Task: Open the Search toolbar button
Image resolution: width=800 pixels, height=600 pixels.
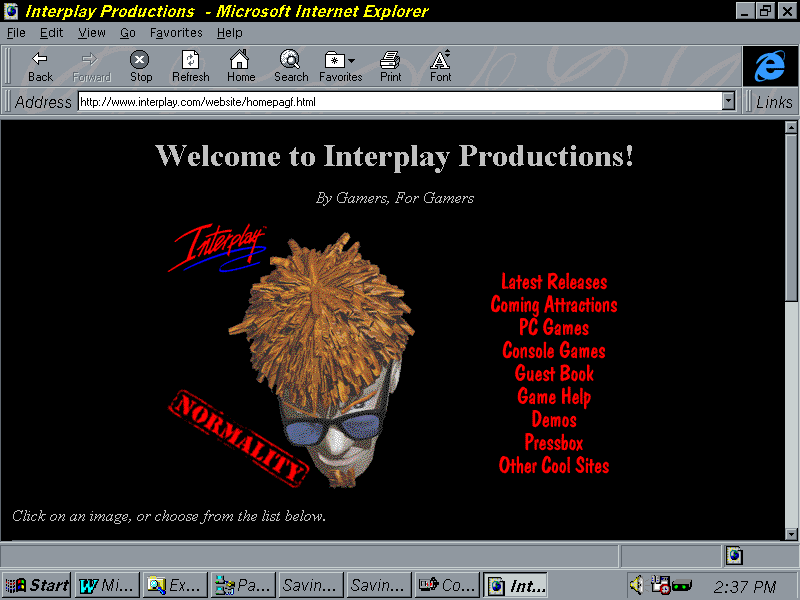Action: click(x=290, y=66)
